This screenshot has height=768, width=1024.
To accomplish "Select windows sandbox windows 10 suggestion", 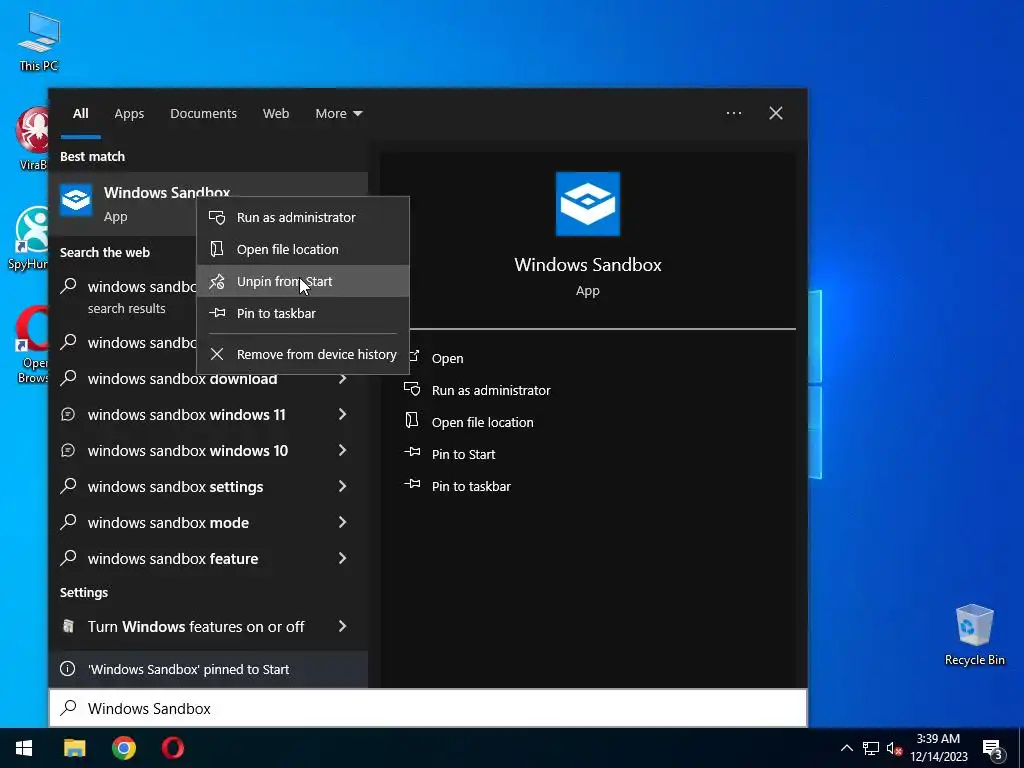I will [x=187, y=451].
